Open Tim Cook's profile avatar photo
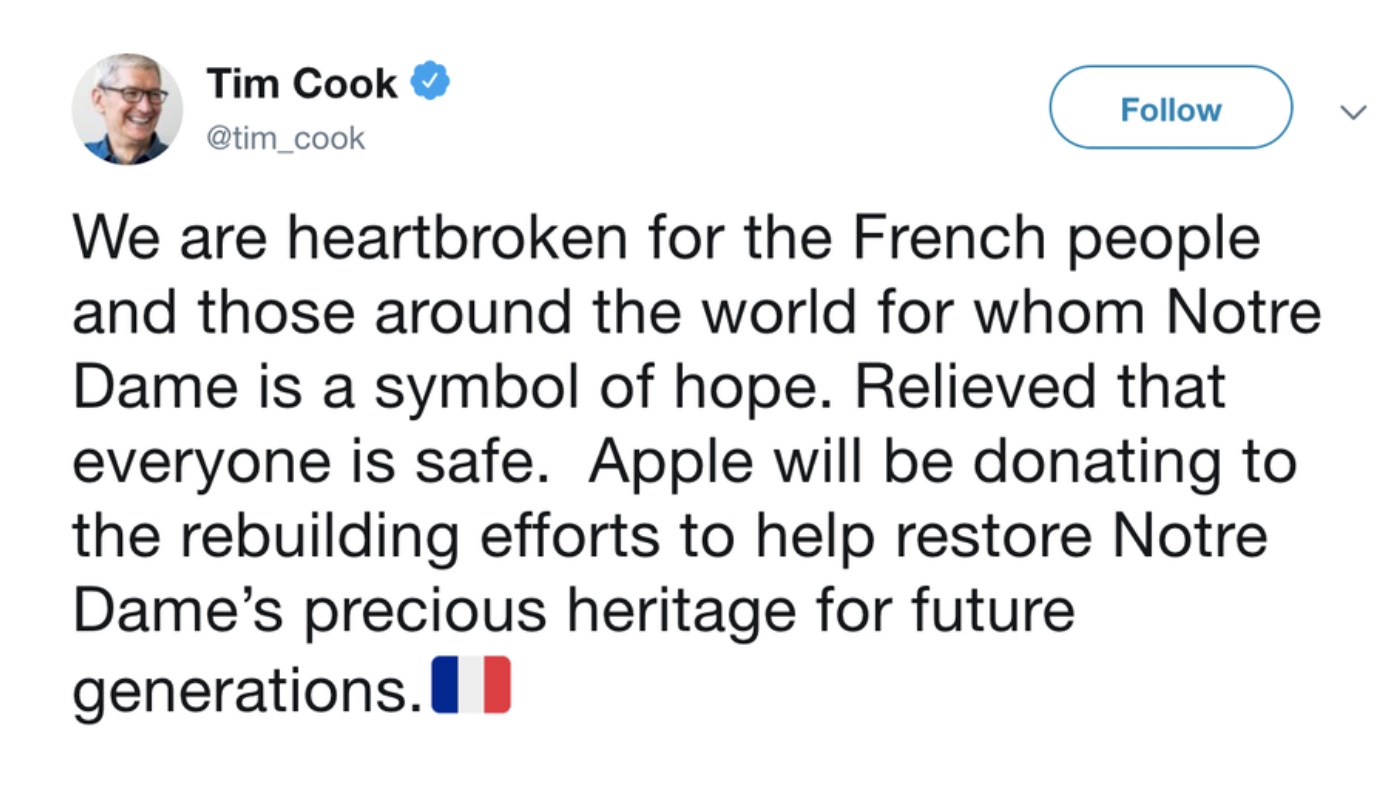Viewport: 1400px width, 804px height. tap(127, 109)
